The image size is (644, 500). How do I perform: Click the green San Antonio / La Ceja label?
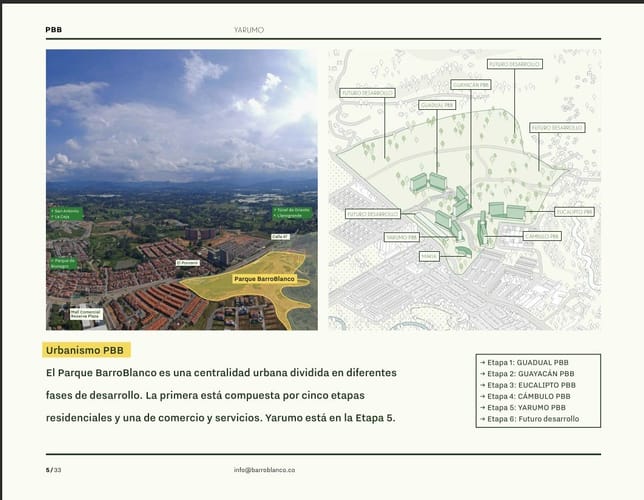pos(66,214)
